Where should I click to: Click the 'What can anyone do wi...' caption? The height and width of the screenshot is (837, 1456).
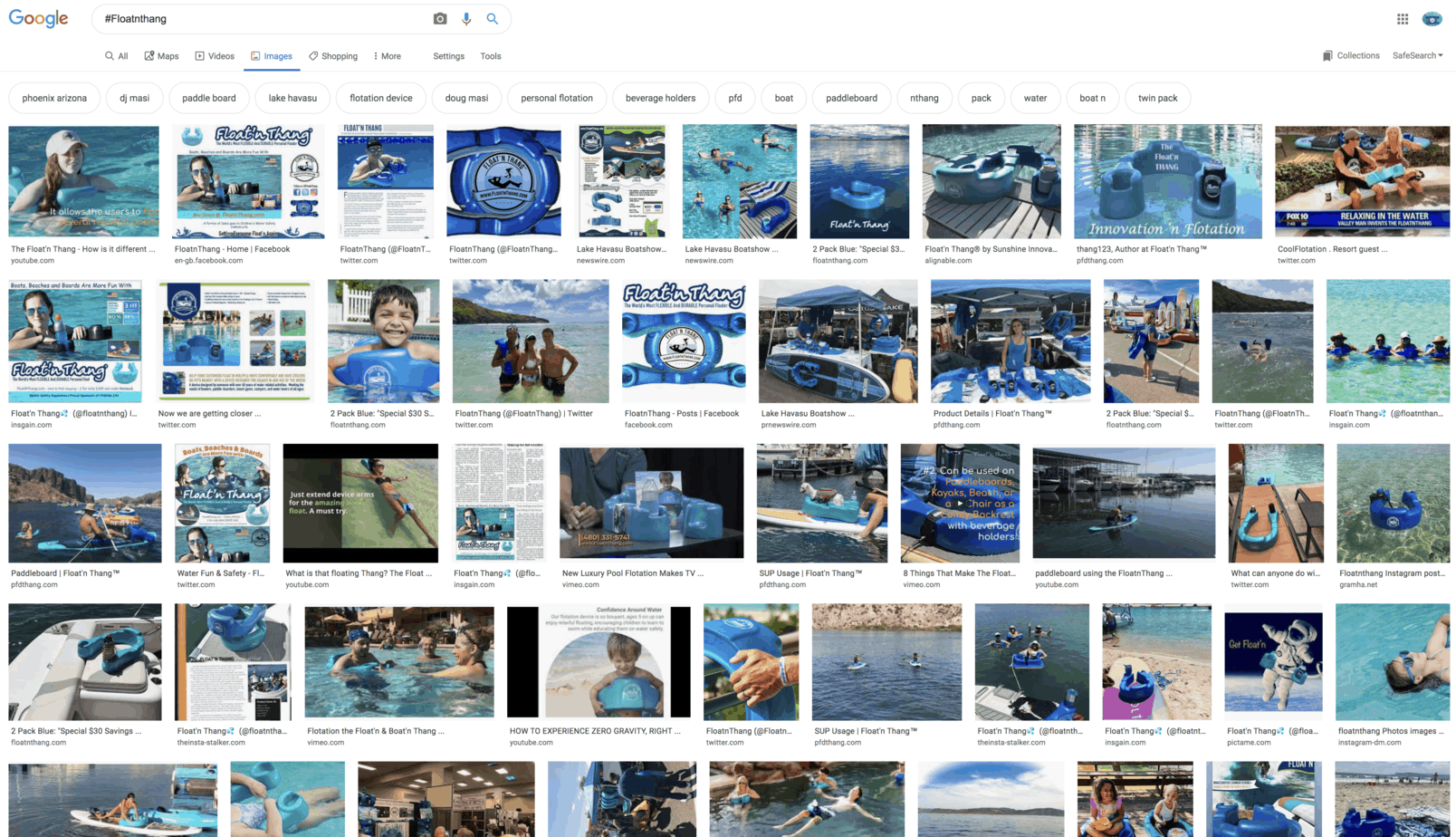click(x=1275, y=573)
